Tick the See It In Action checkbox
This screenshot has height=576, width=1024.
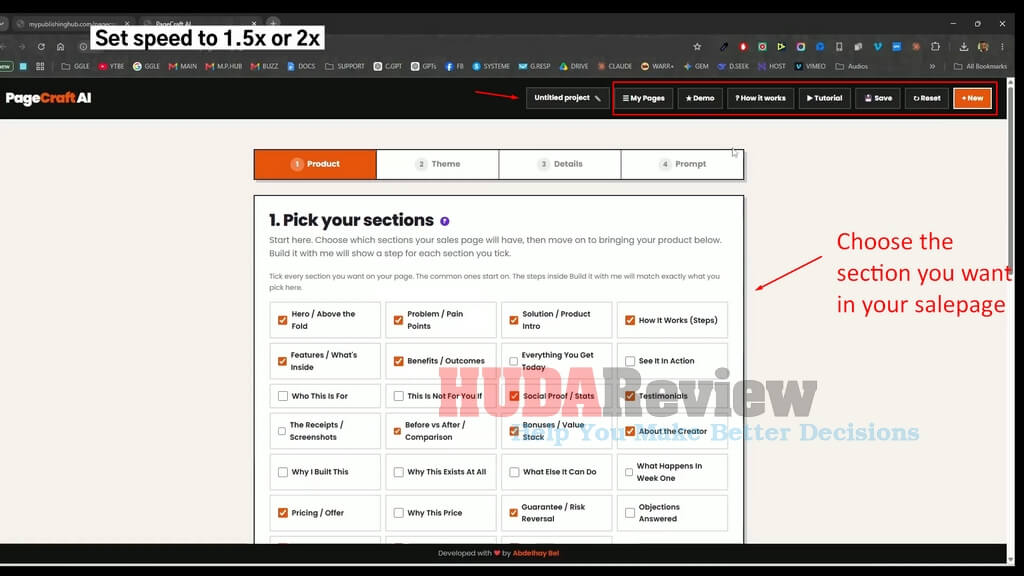point(630,361)
